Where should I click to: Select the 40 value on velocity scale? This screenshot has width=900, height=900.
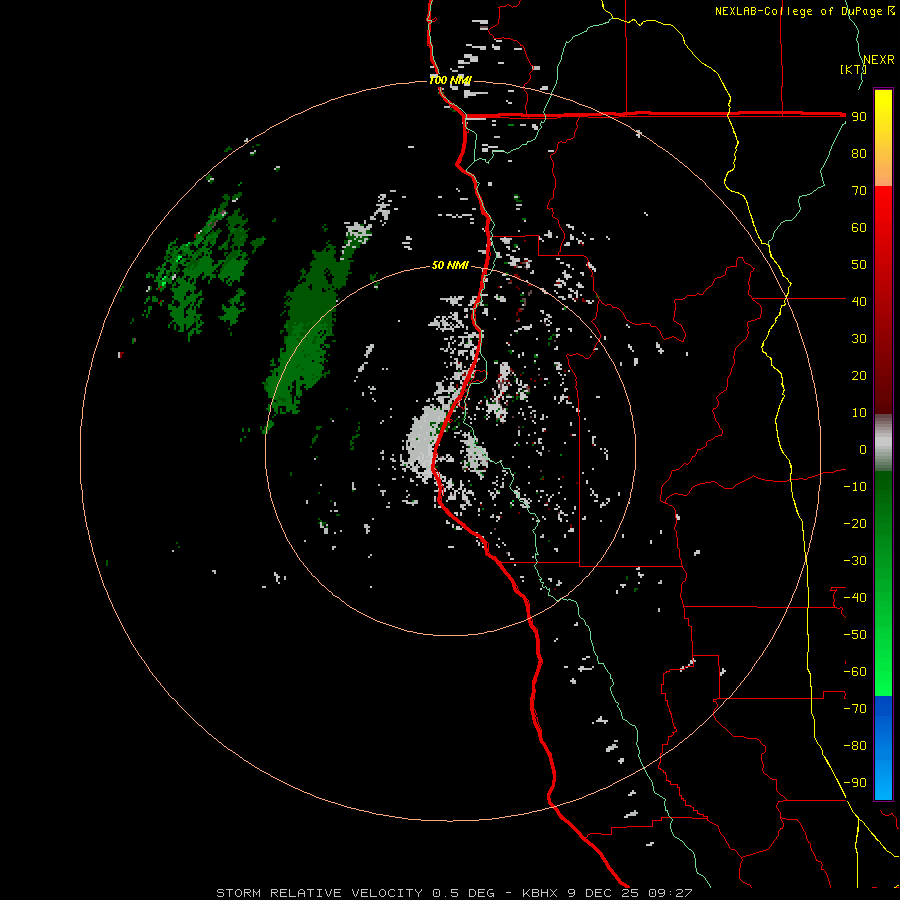pyautogui.click(x=859, y=301)
